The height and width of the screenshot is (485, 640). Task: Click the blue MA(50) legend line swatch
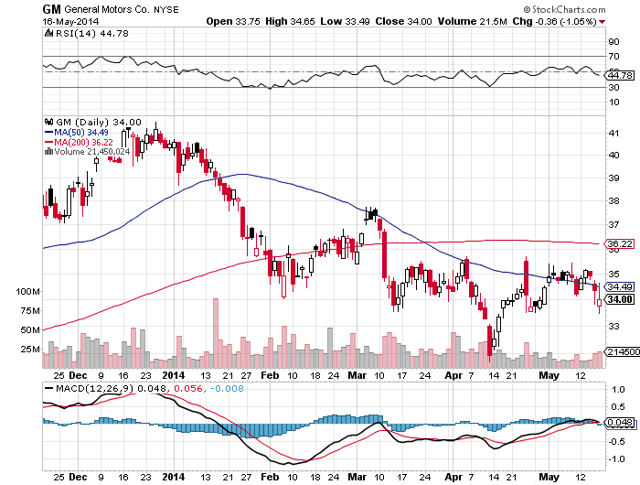point(49,132)
